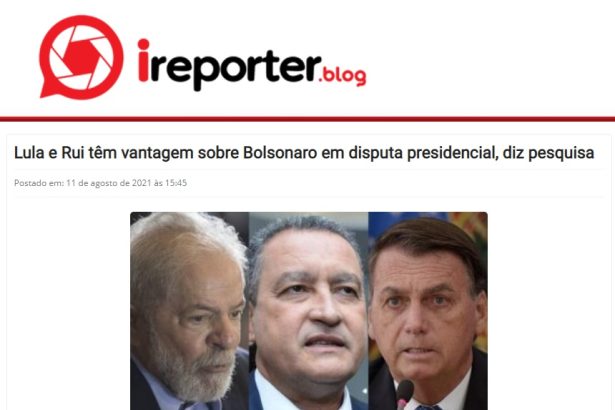Click the white-bearded man photo panel

click(190, 311)
